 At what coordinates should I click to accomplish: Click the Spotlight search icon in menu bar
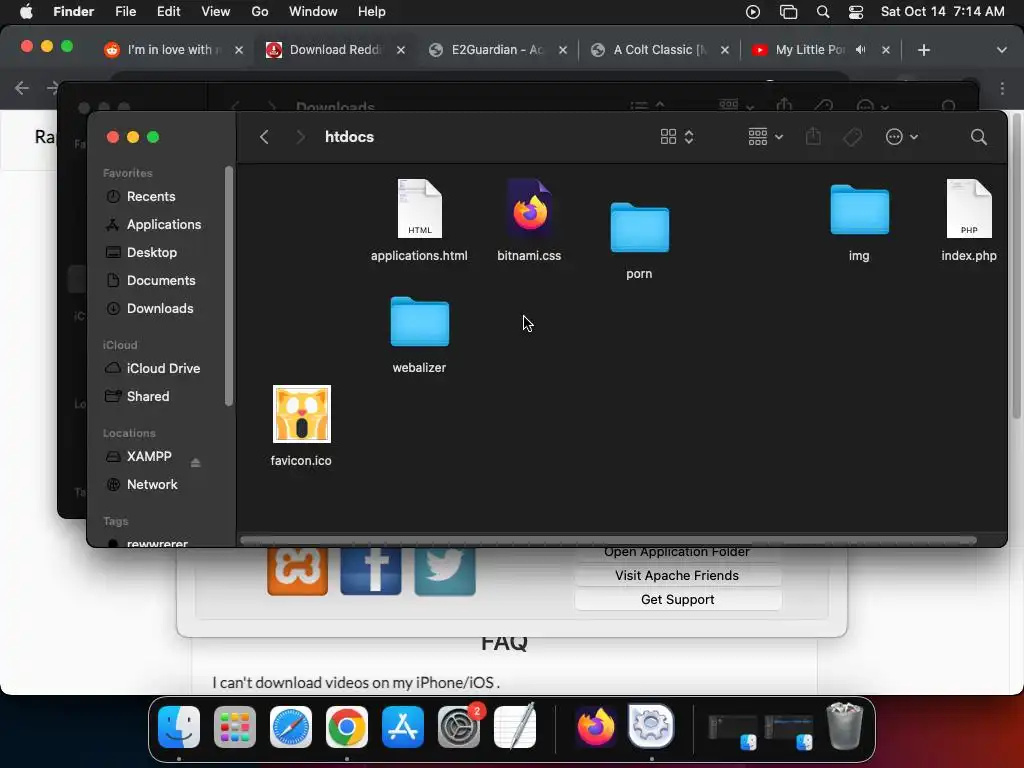[823, 12]
